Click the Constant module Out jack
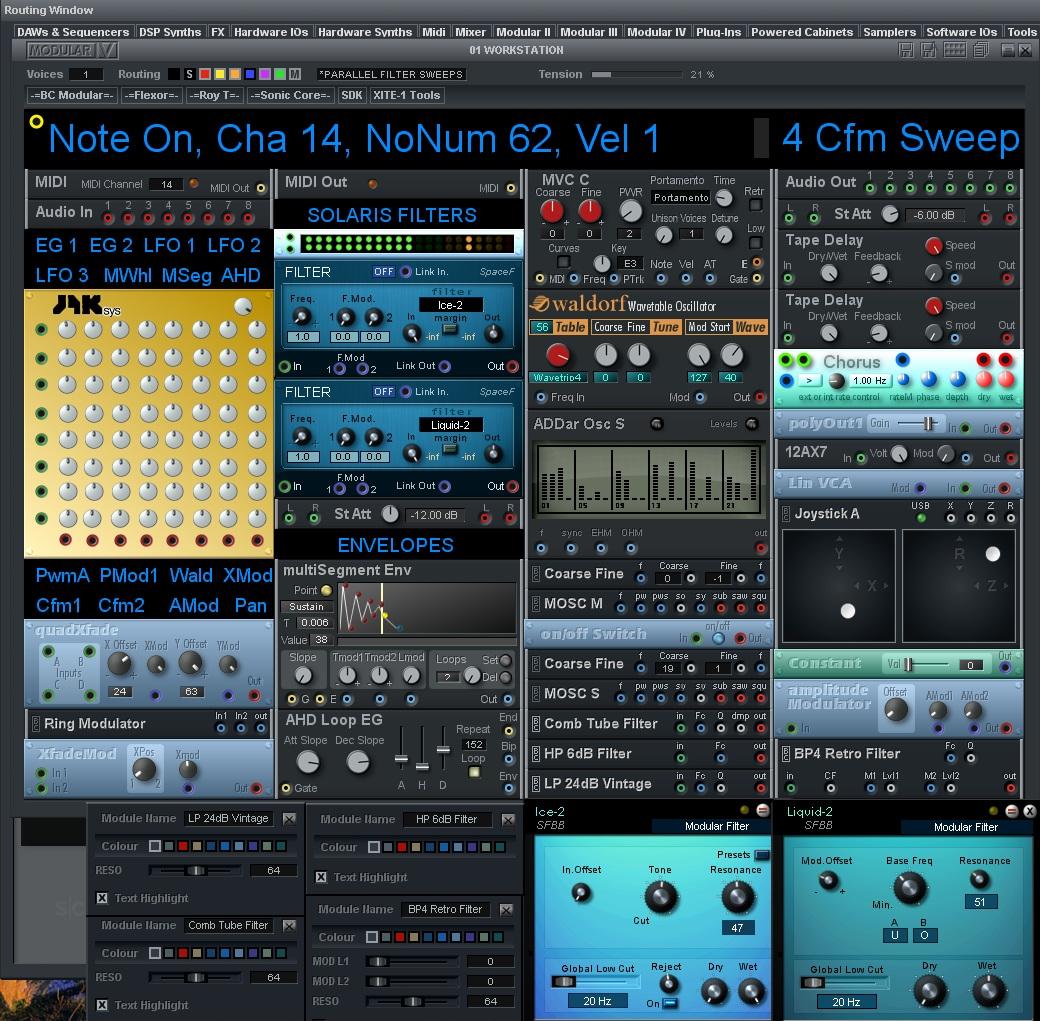The image size is (1040, 1021). 1006,667
